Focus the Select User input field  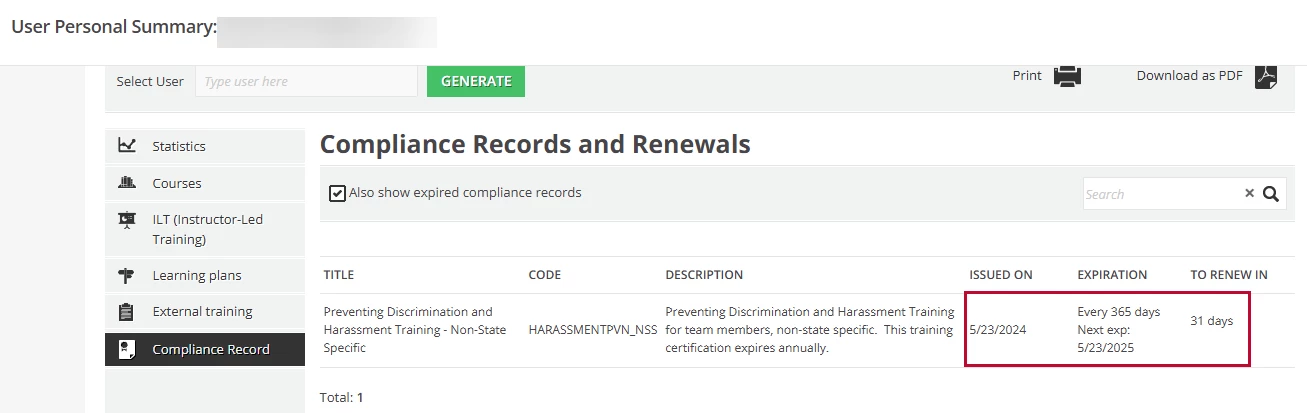tap(306, 82)
